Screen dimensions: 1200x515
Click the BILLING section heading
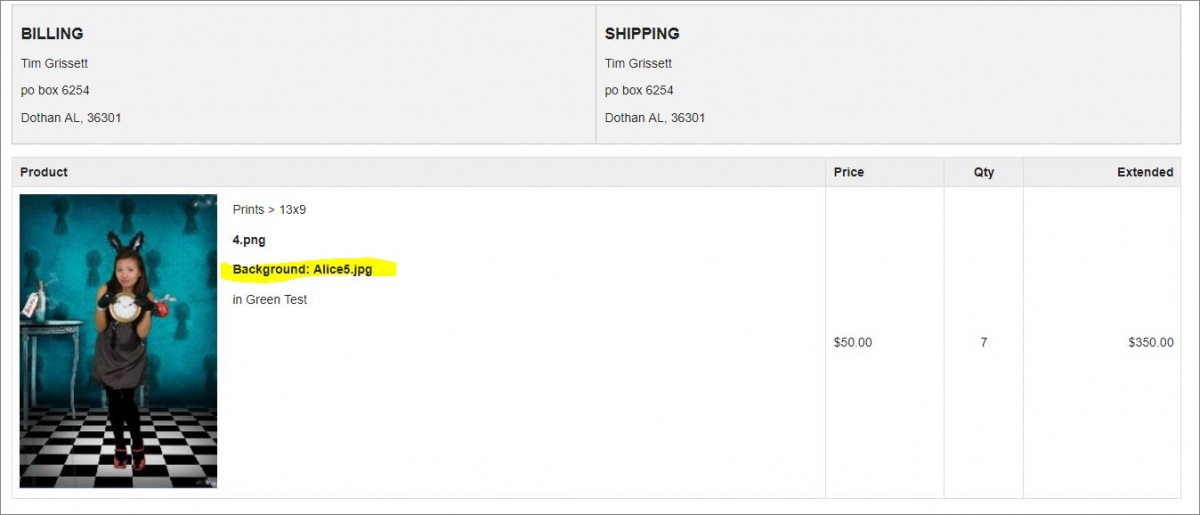(x=52, y=34)
